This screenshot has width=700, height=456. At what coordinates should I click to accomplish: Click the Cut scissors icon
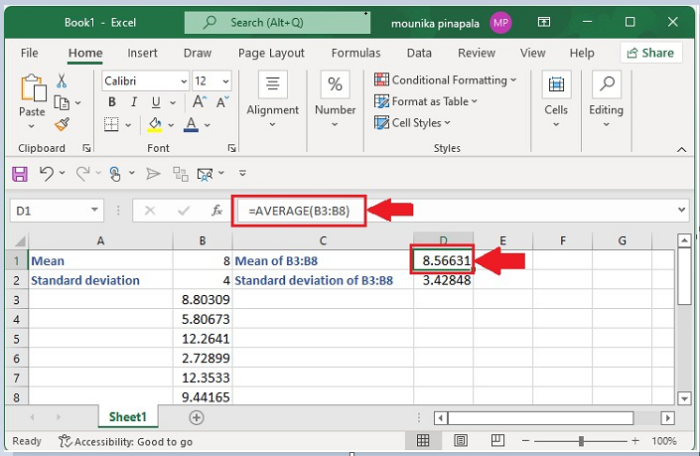(x=62, y=81)
